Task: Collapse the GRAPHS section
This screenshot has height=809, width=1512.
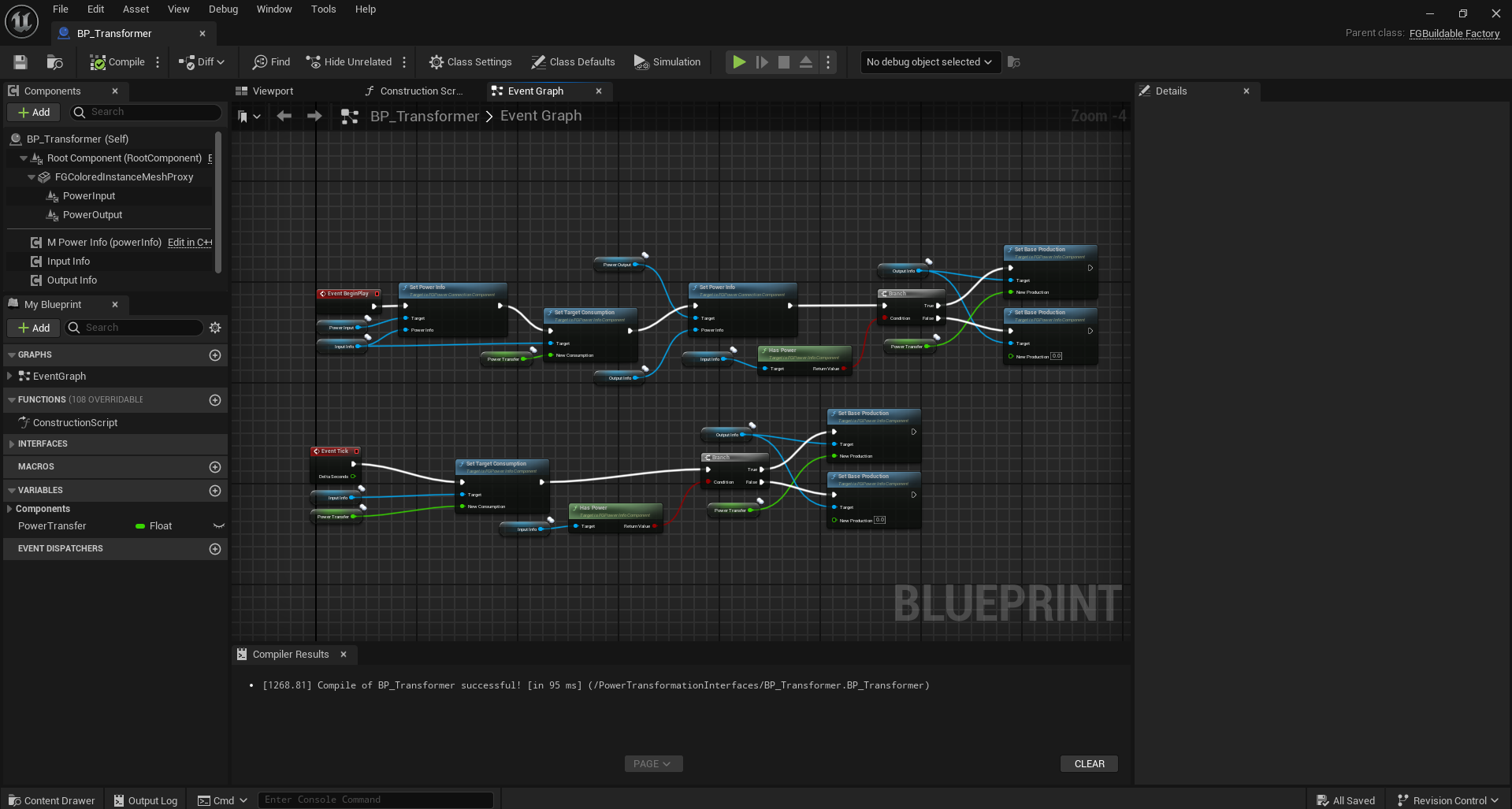Action: coord(12,355)
